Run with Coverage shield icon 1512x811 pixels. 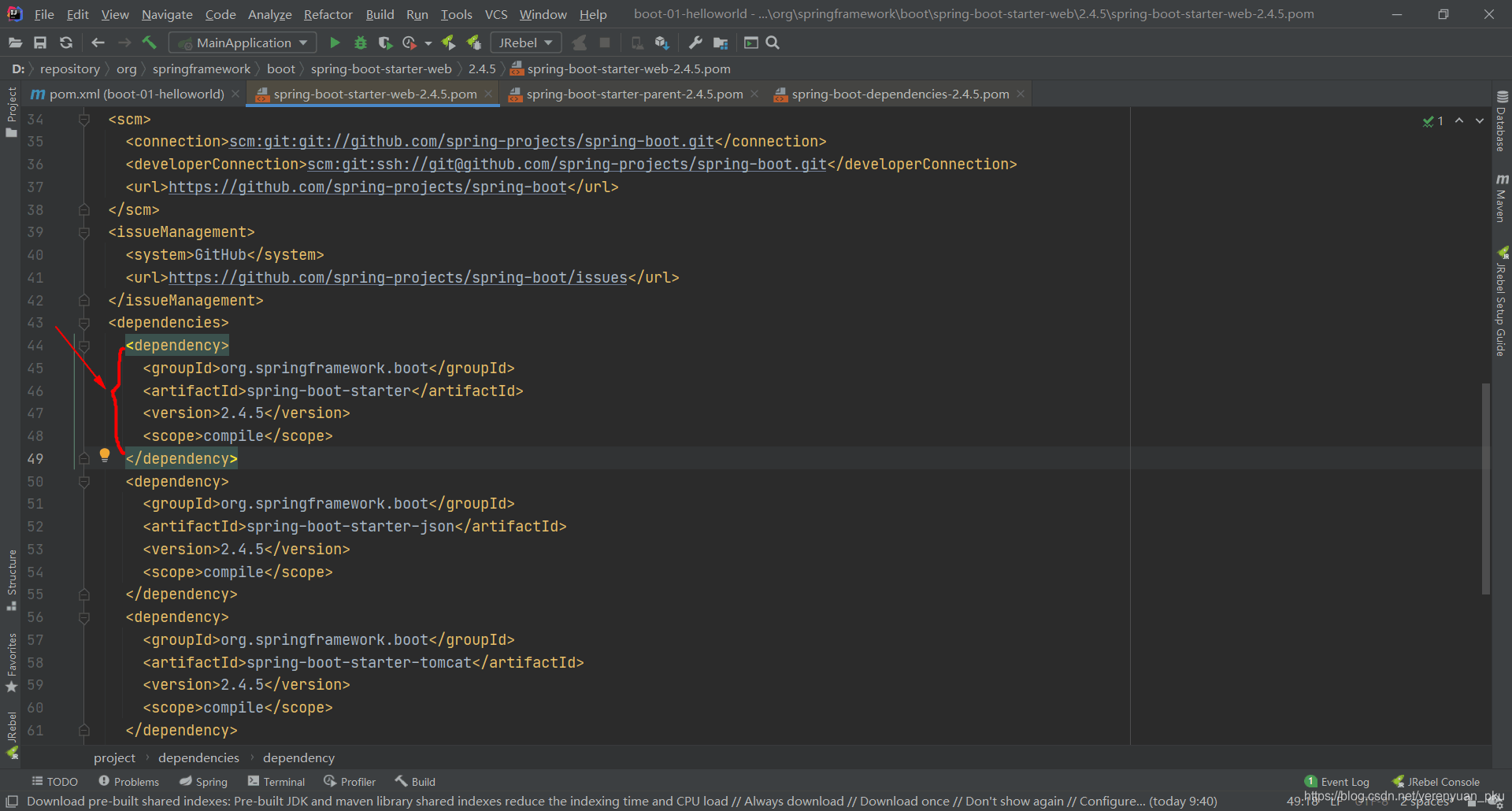pyautogui.click(x=385, y=43)
